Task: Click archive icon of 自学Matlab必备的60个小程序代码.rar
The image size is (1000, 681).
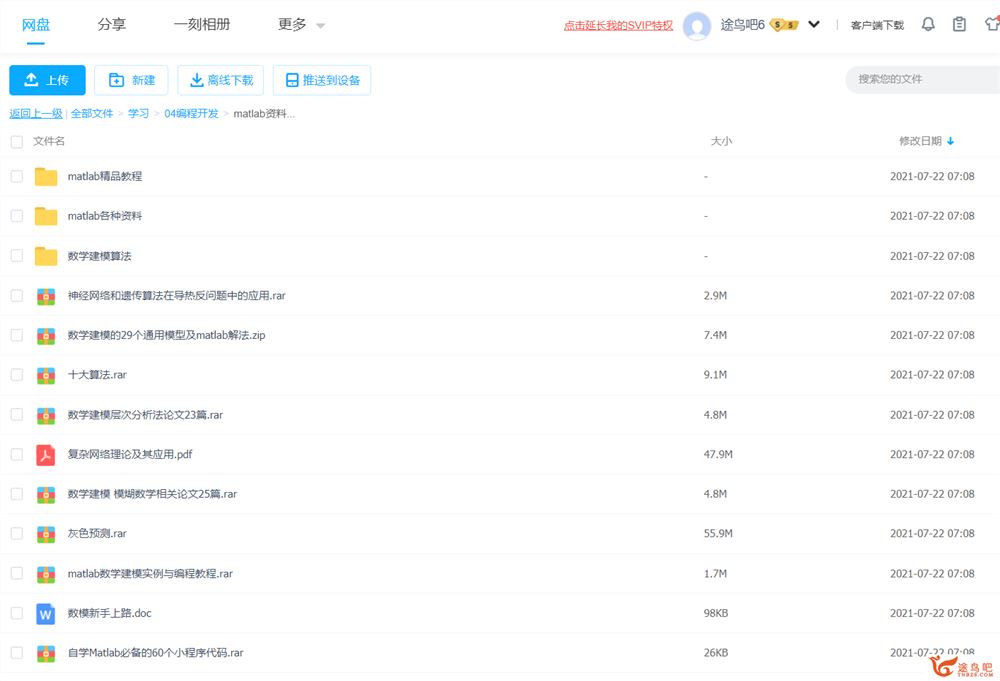Action: 46,653
